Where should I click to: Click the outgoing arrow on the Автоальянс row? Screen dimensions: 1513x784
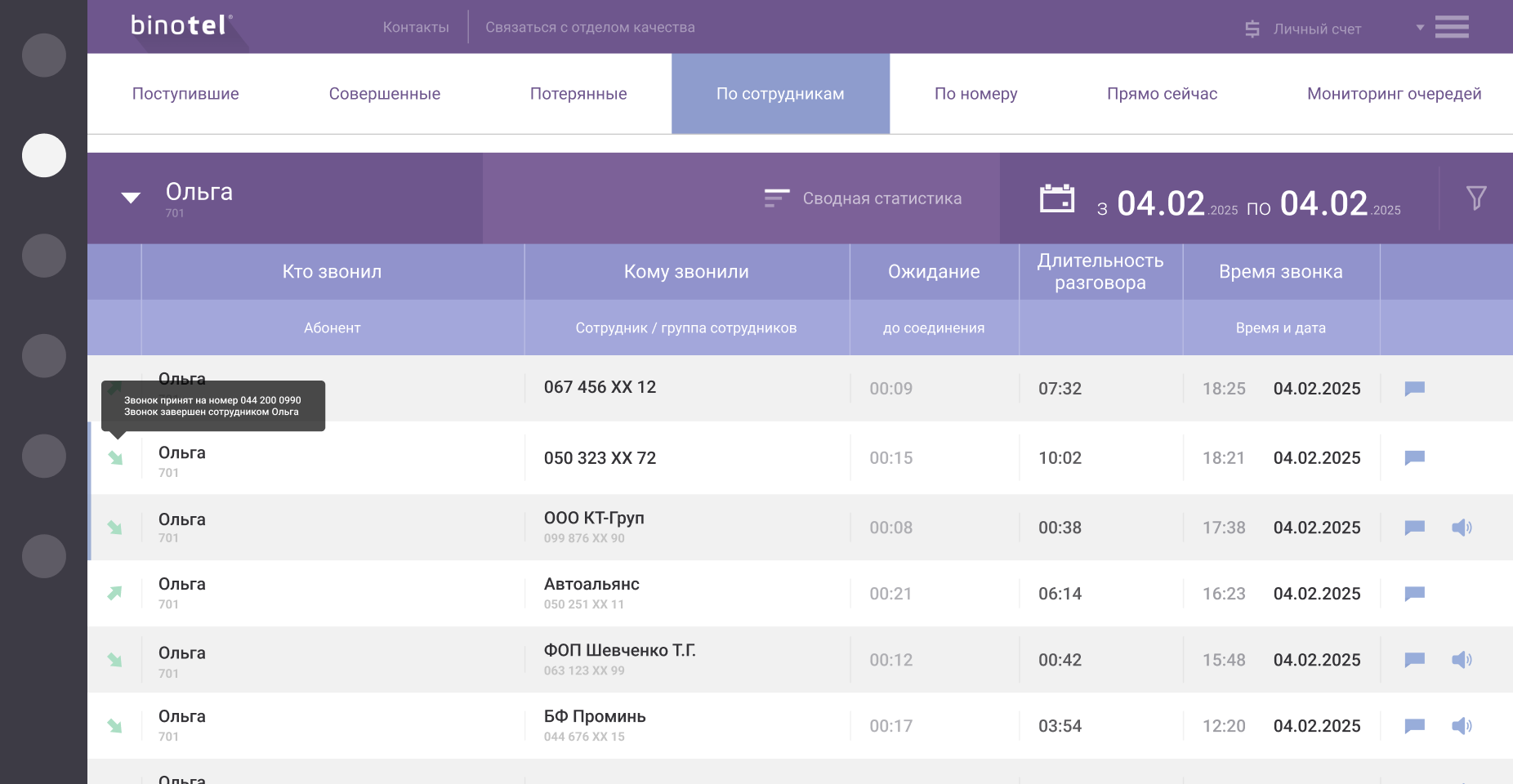click(x=115, y=593)
